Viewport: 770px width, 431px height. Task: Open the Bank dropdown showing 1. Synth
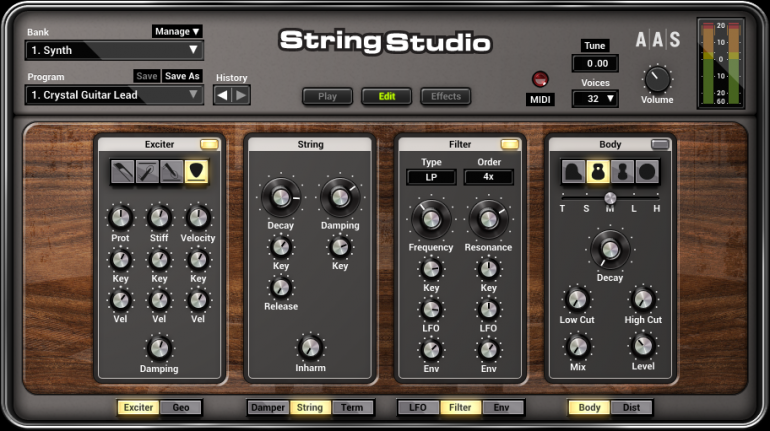point(114,51)
